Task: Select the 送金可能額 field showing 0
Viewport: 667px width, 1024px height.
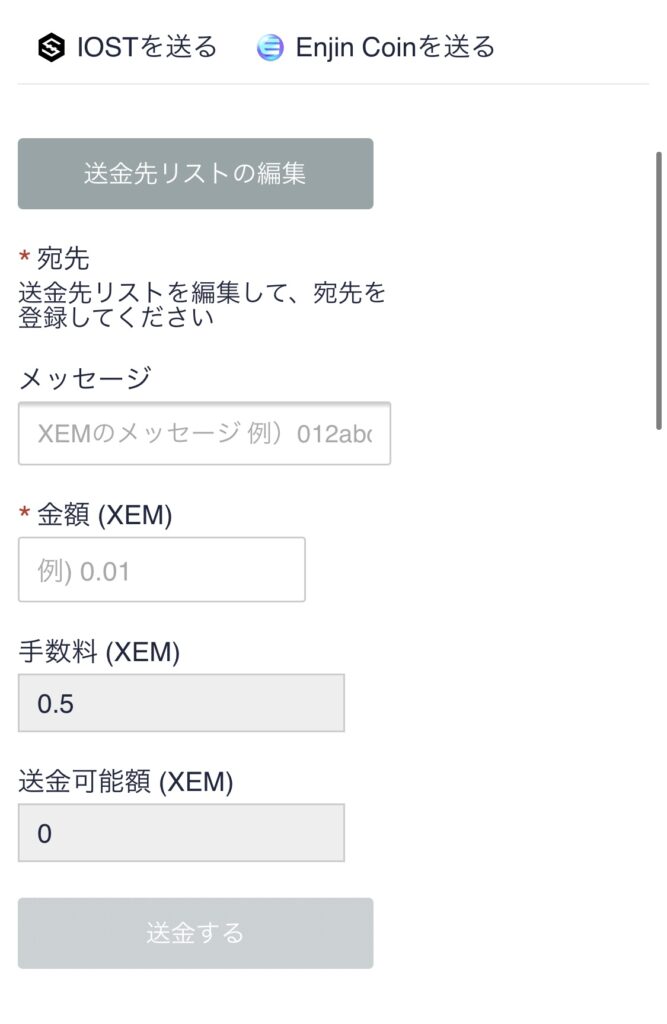Action: click(181, 833)
